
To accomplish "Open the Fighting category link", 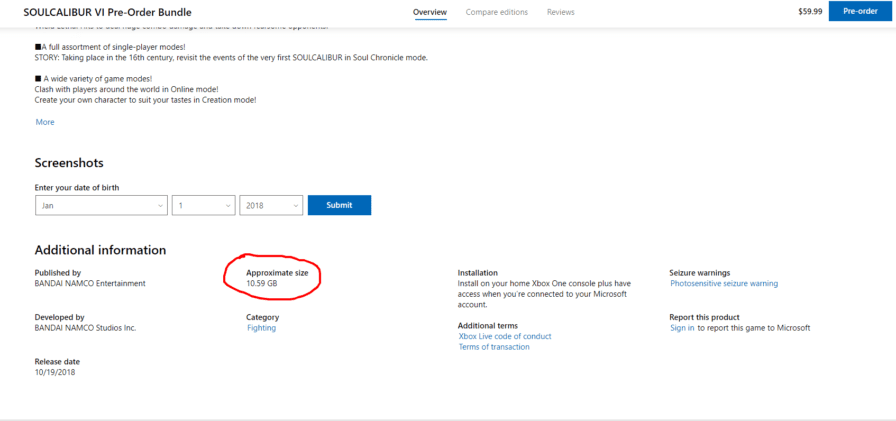I will click(262, 328).
